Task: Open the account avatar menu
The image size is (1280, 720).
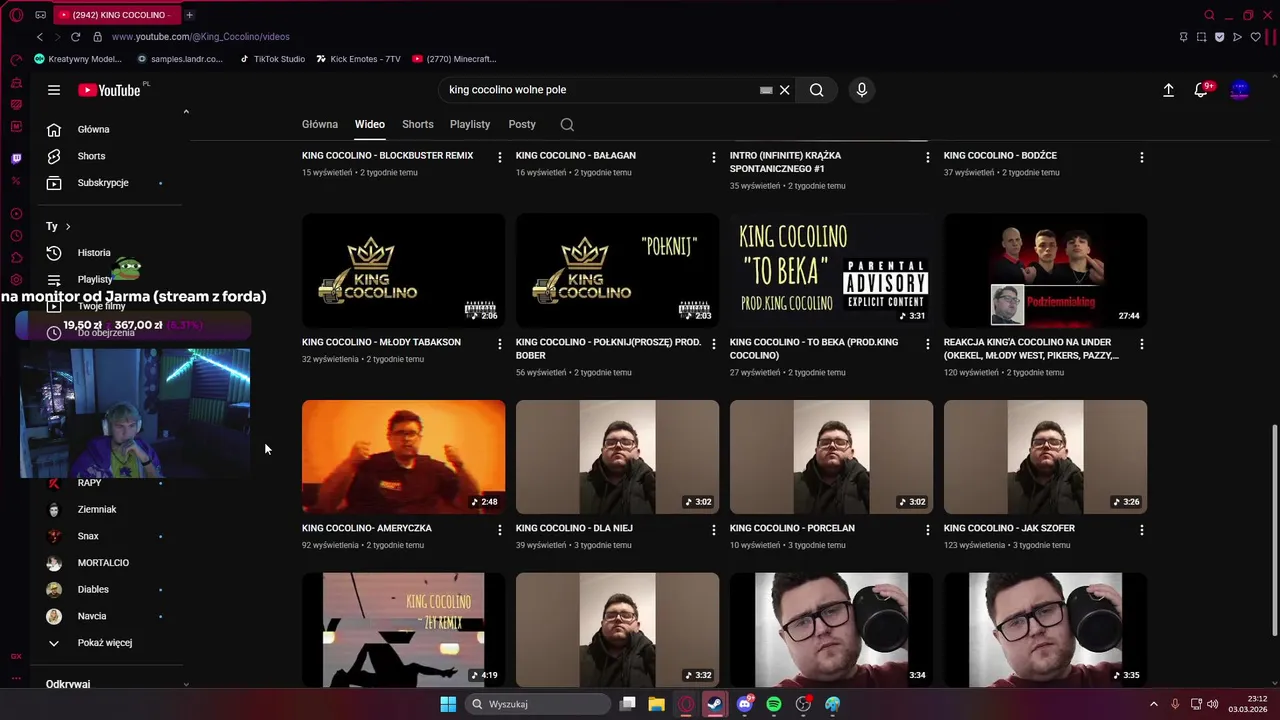Action: click(1239, 90)
